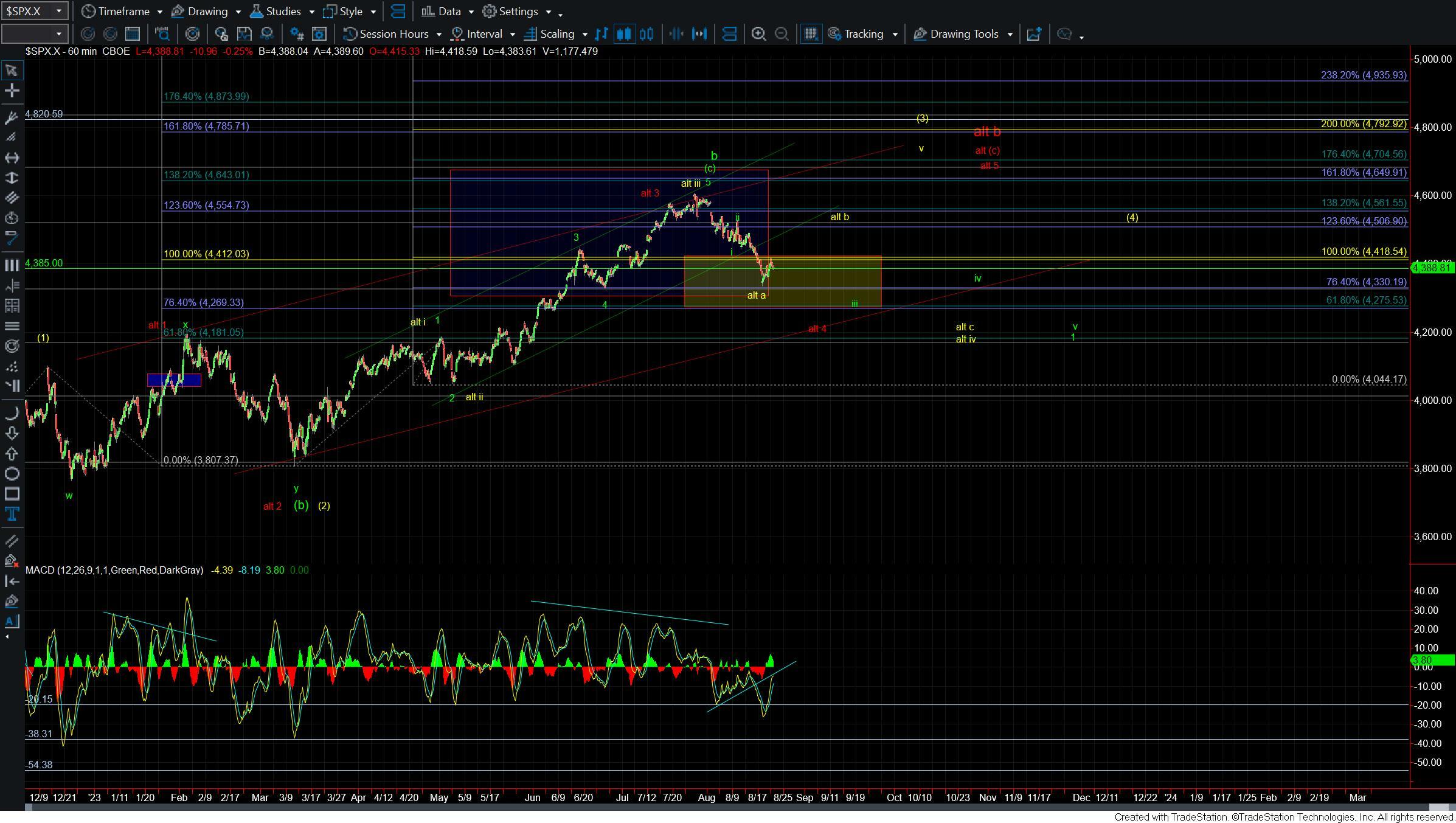
Task: Click the chat bubble chart icon
Action: [1064, 34]
